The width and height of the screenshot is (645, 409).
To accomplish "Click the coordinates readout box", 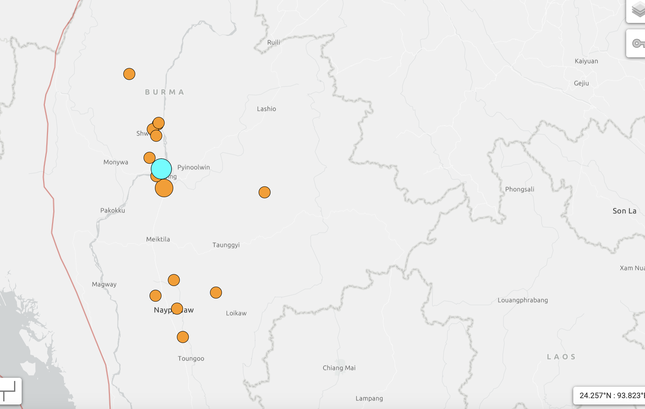I will click(x=609, y=395).
